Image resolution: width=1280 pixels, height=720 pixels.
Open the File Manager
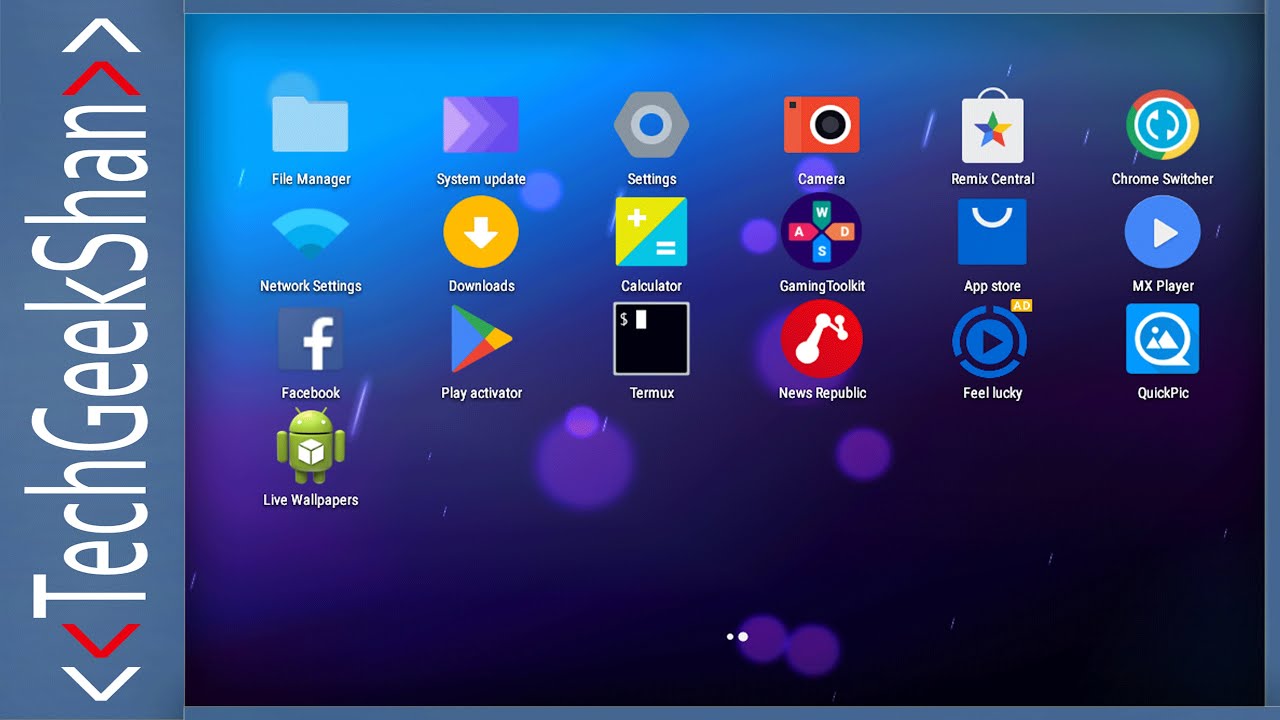pos(310,125)
